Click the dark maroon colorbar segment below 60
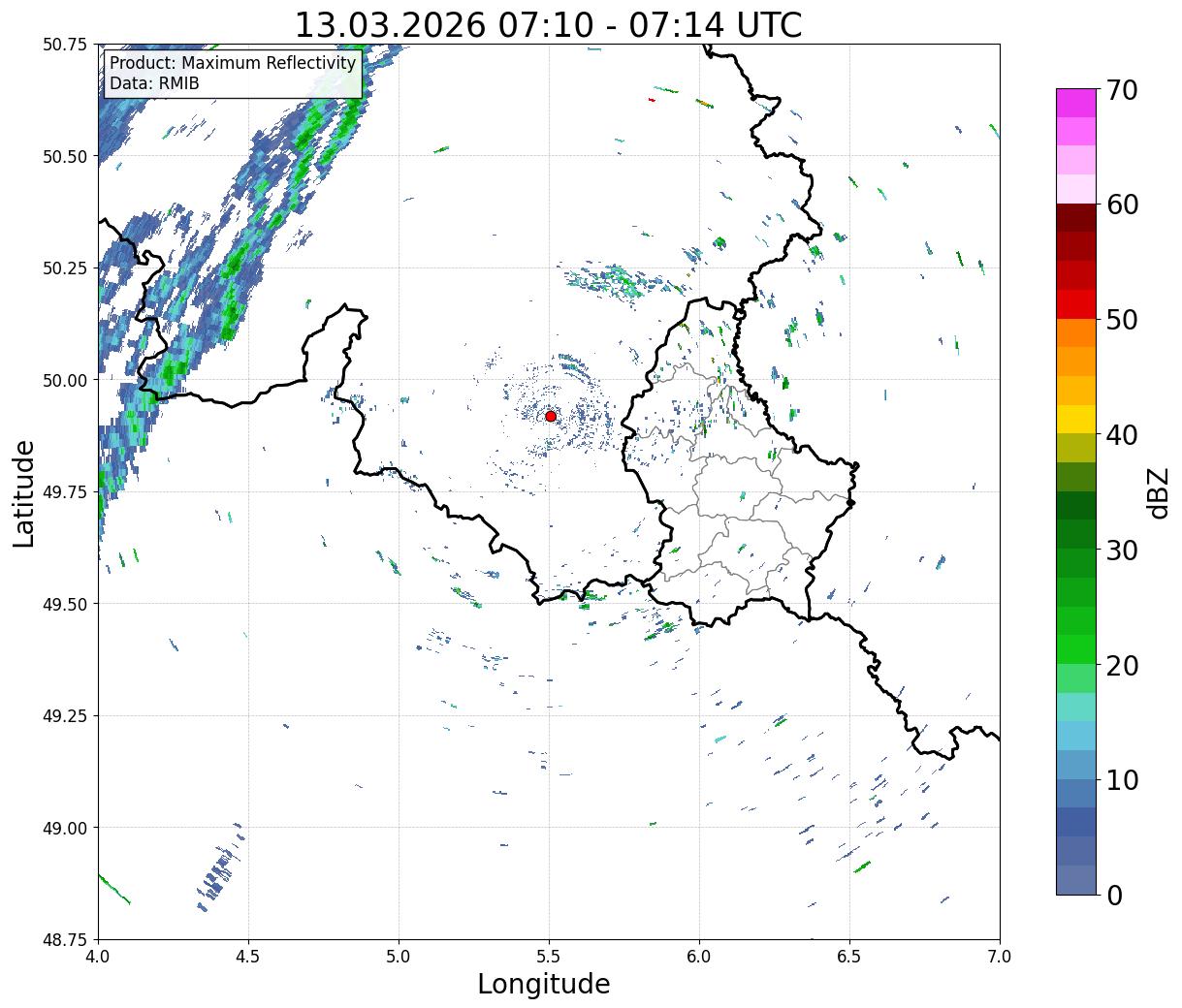 pyautogui.click(x=1076, y=218)
